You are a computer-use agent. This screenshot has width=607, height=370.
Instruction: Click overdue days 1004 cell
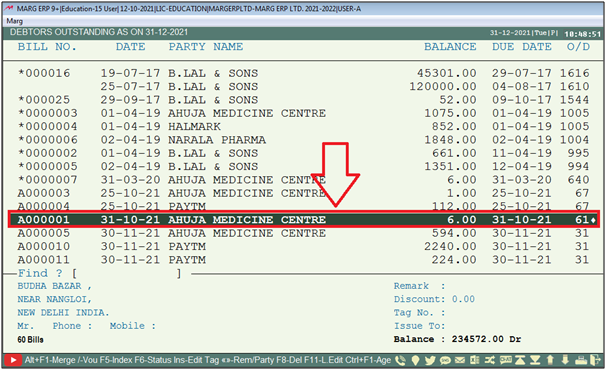click(x=574, y=140)
